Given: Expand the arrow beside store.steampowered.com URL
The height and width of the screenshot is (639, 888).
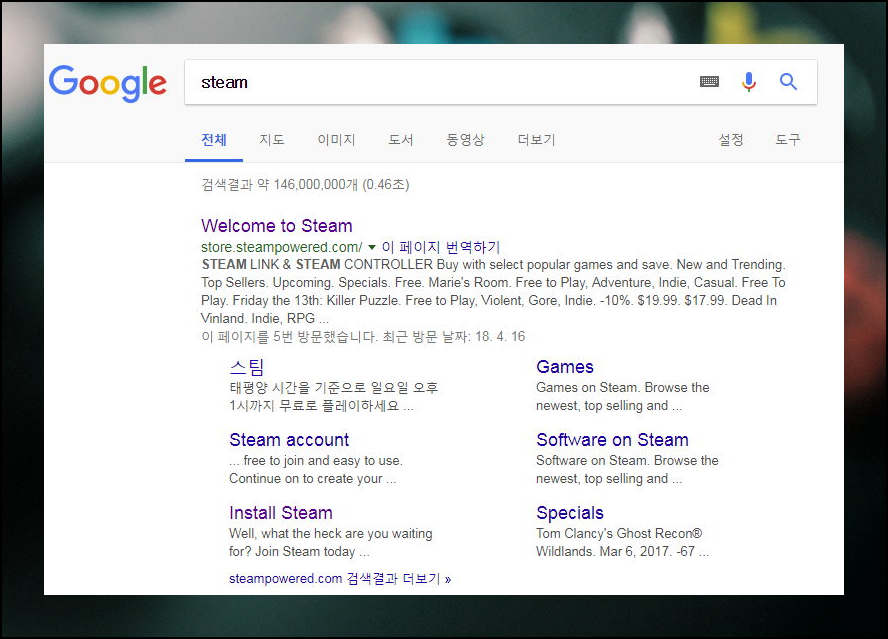Looking at the screenshot, I should (x=372, y=248).
